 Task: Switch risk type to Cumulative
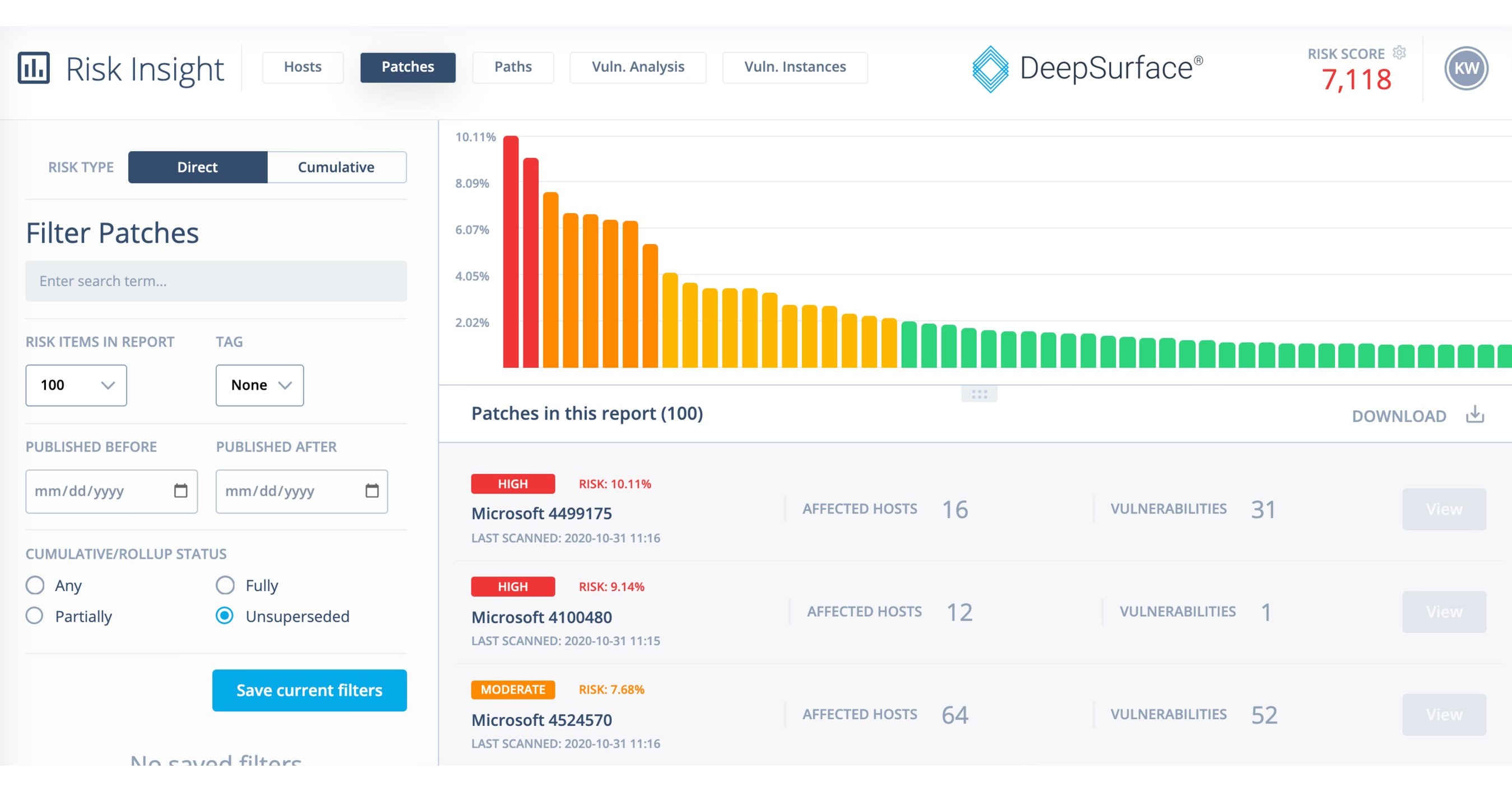pos(336,167)
